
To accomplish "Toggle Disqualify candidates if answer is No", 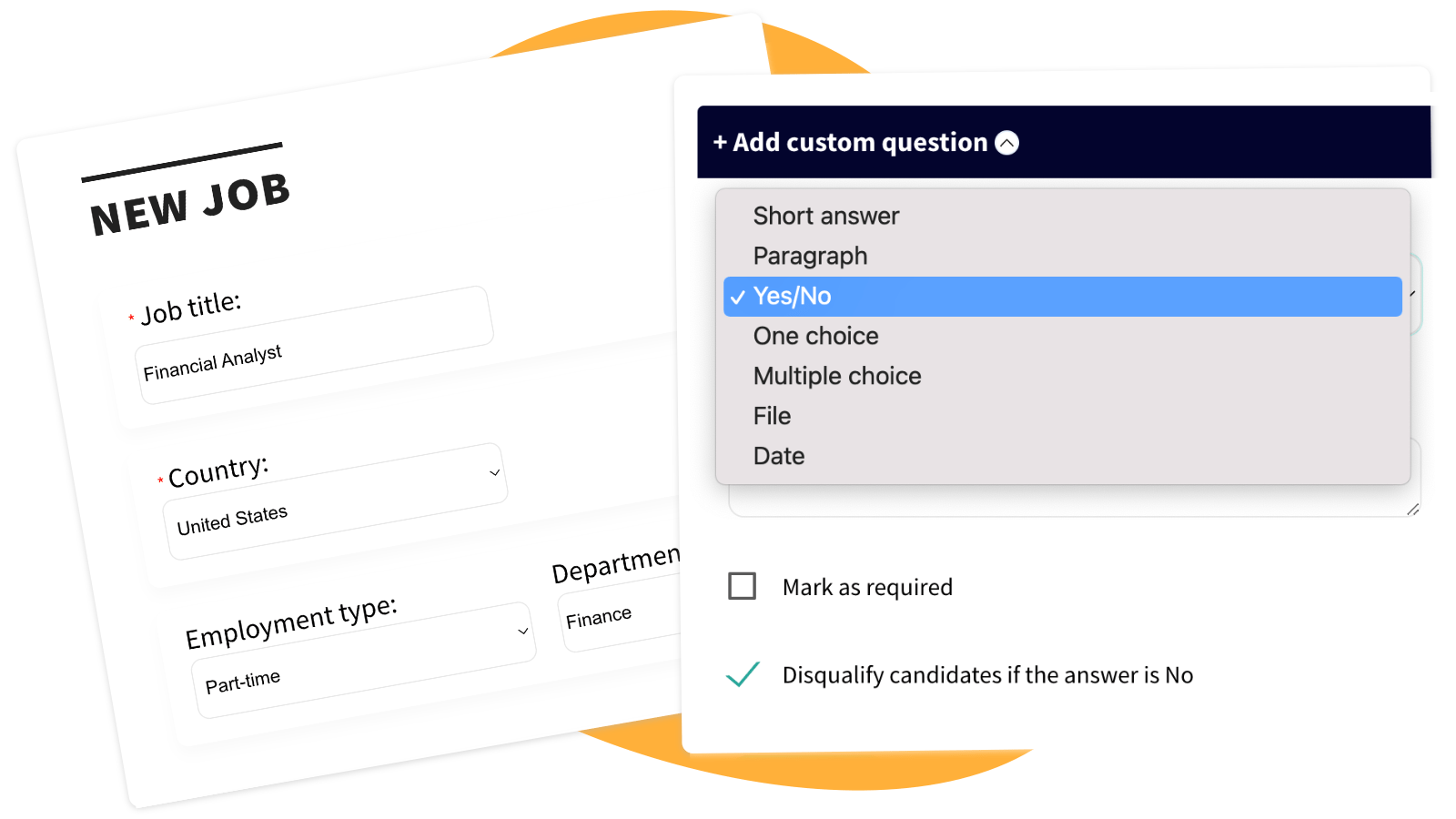I will point(987,675).
